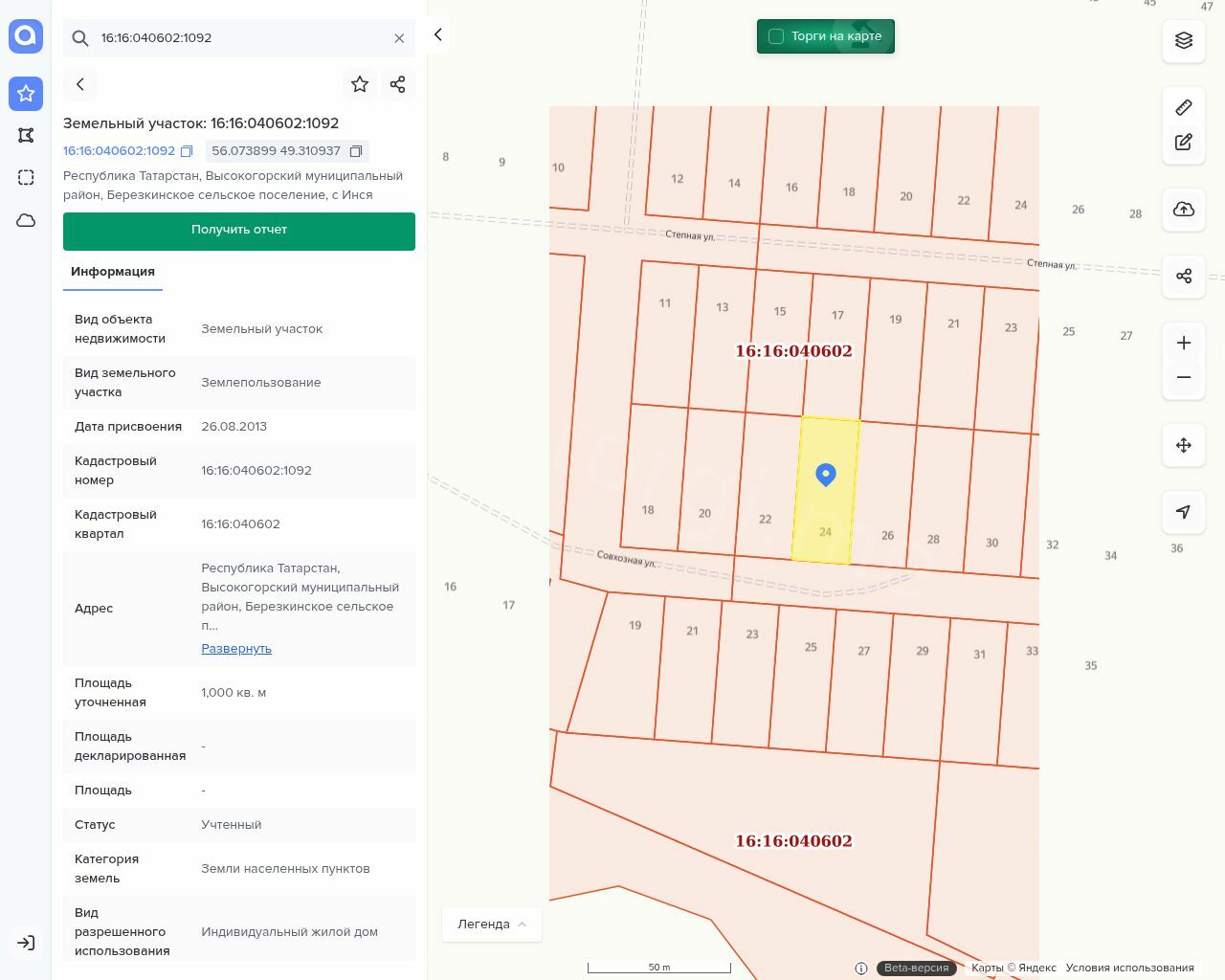Viewport: 1225px width, 980px height.
Task: Zoom in the map with plus
Action: coord(1184,344)
